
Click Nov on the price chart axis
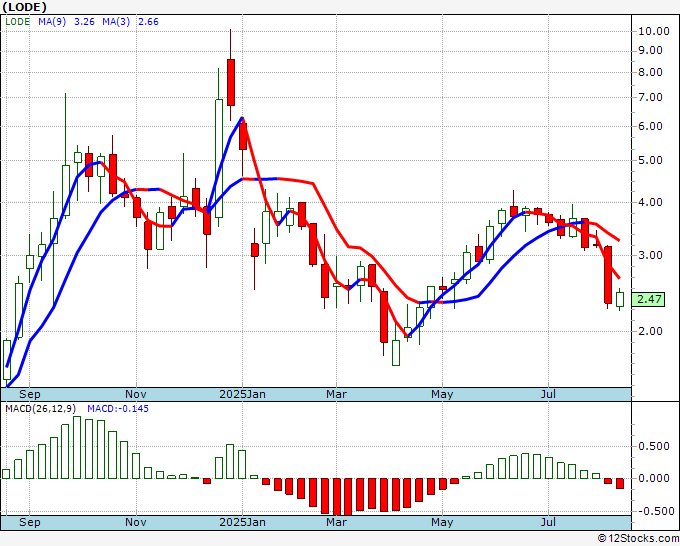(136, 394)
